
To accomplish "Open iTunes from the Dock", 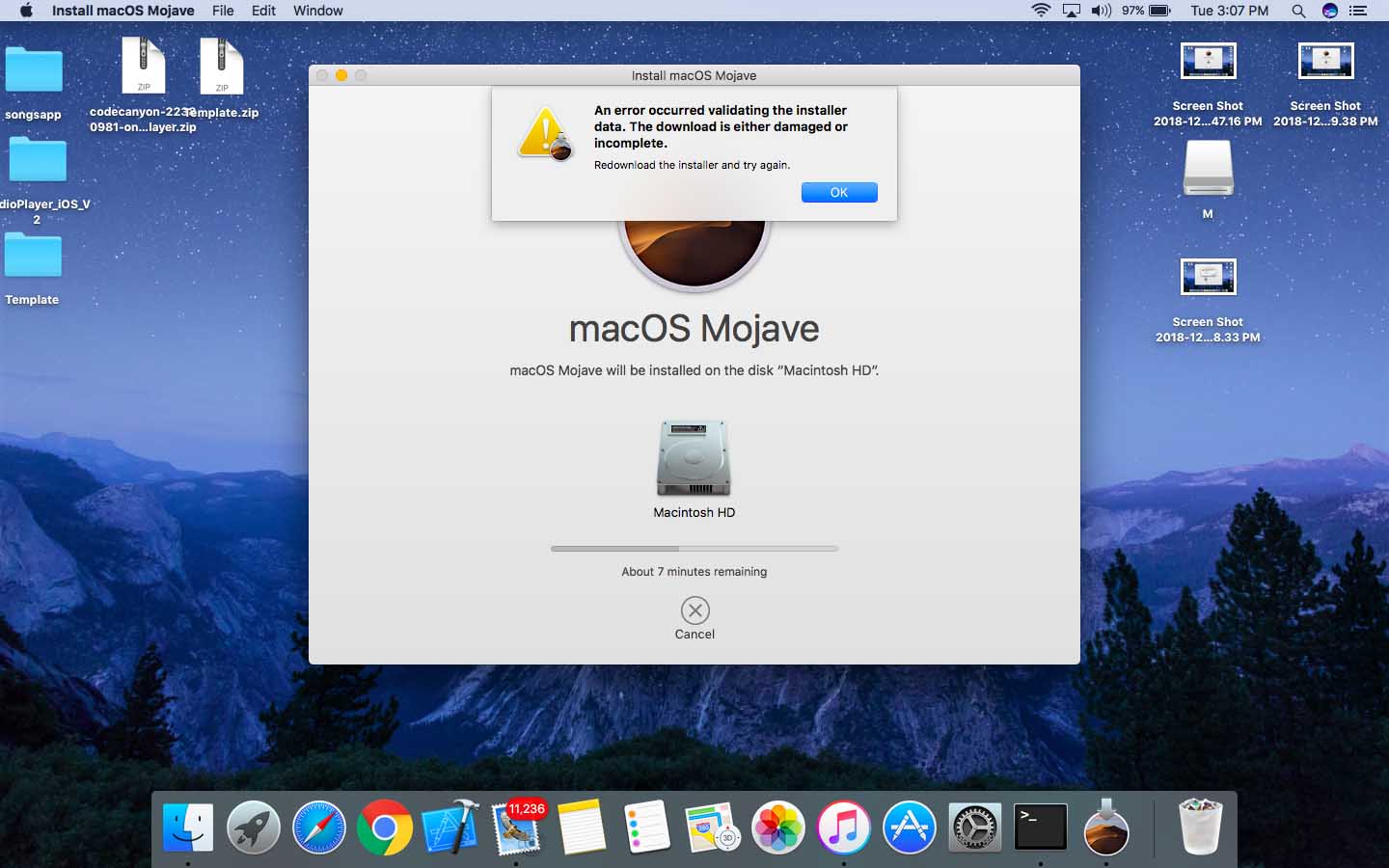I will tap(844, 827).
